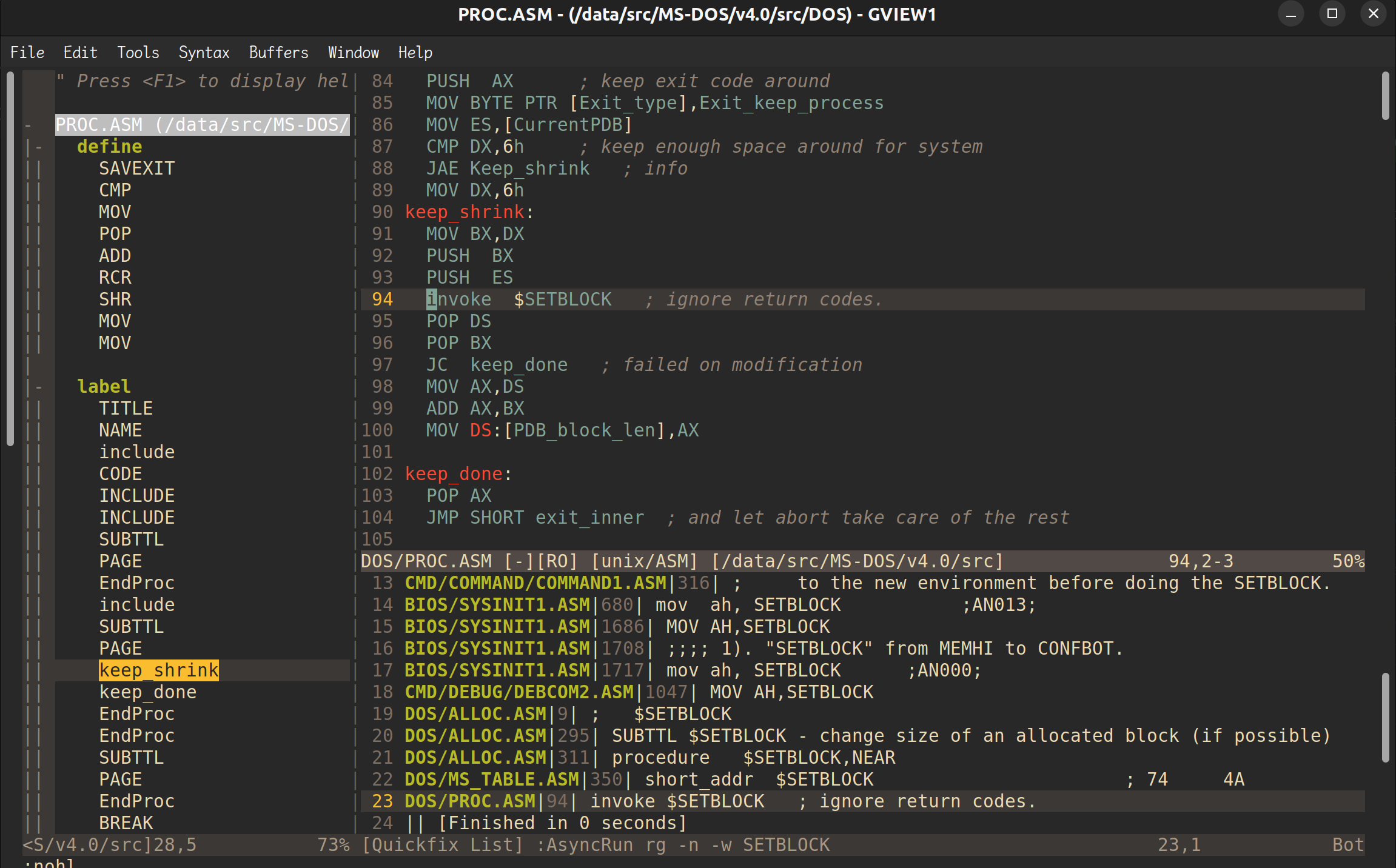
Task: Click the Press F1 help hint line
Action: click(x=203, y=81)
